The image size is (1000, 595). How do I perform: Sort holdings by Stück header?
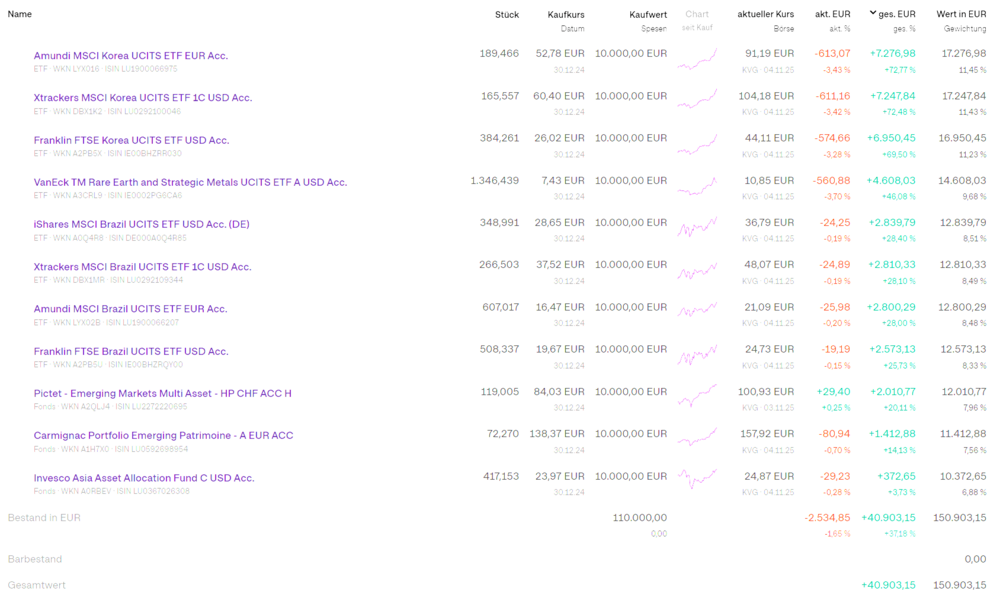(x=507, y=15)
